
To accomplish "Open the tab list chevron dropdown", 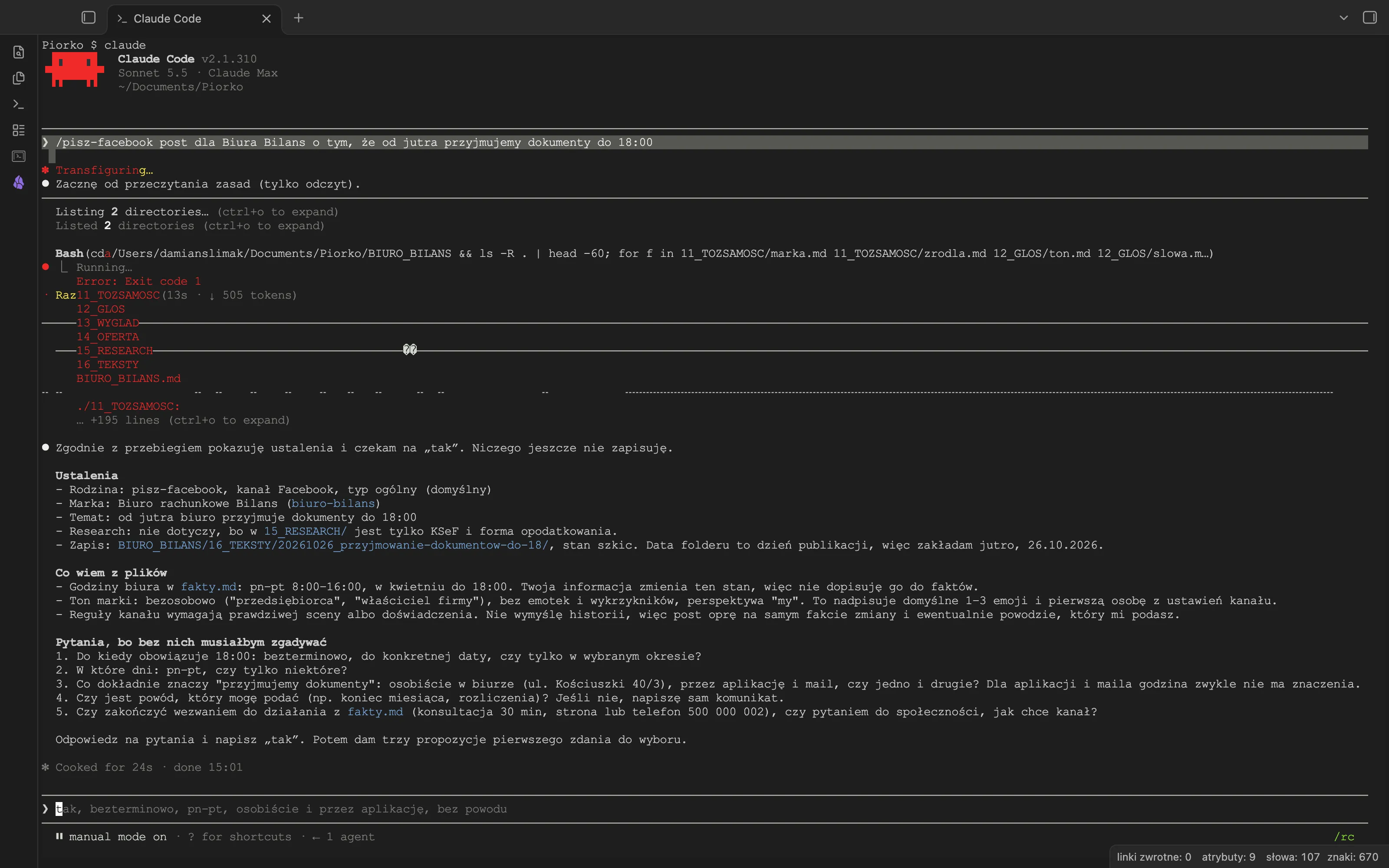I will coord(1344,18).
